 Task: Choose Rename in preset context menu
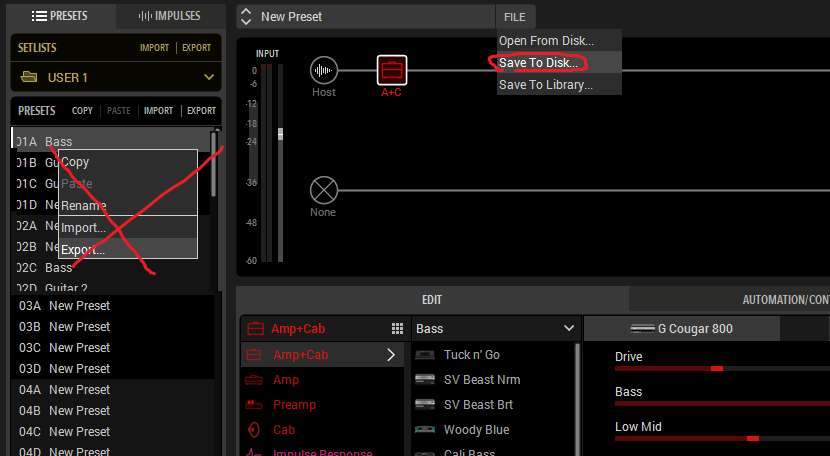coord(128,205)
